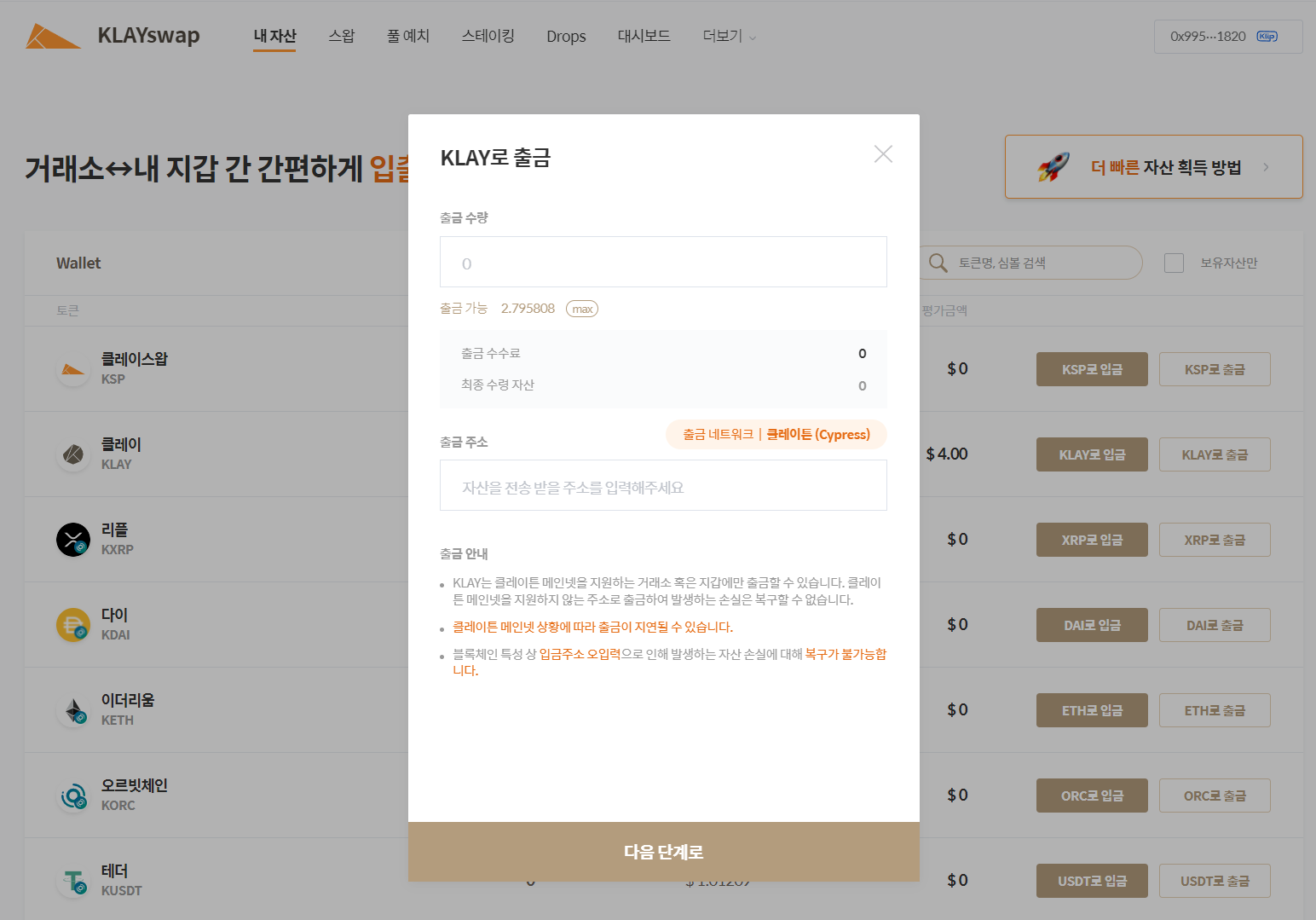Click the KLAY token icon
This screenshot has height=920, width=1316.
pos(73,454)
